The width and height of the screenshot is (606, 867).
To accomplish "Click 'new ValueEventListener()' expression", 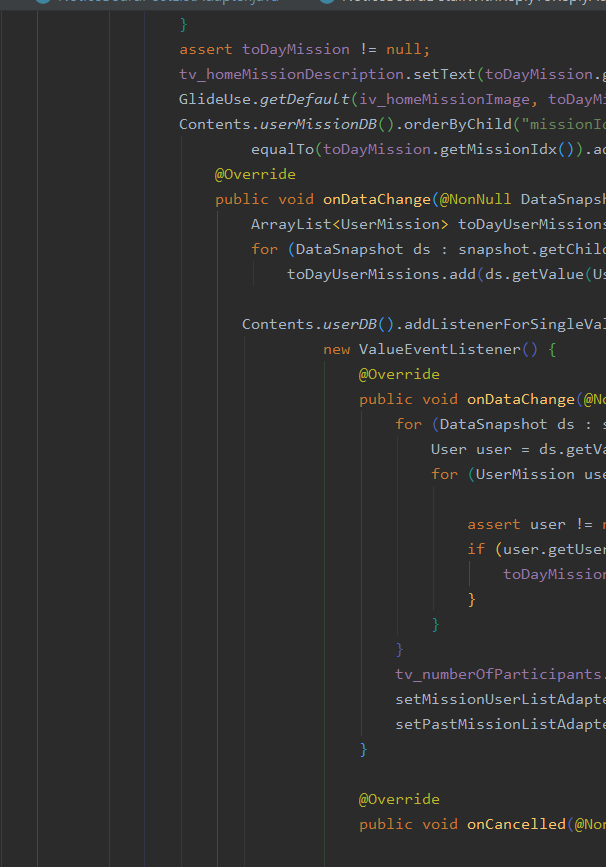I will [x=430, y=349].
